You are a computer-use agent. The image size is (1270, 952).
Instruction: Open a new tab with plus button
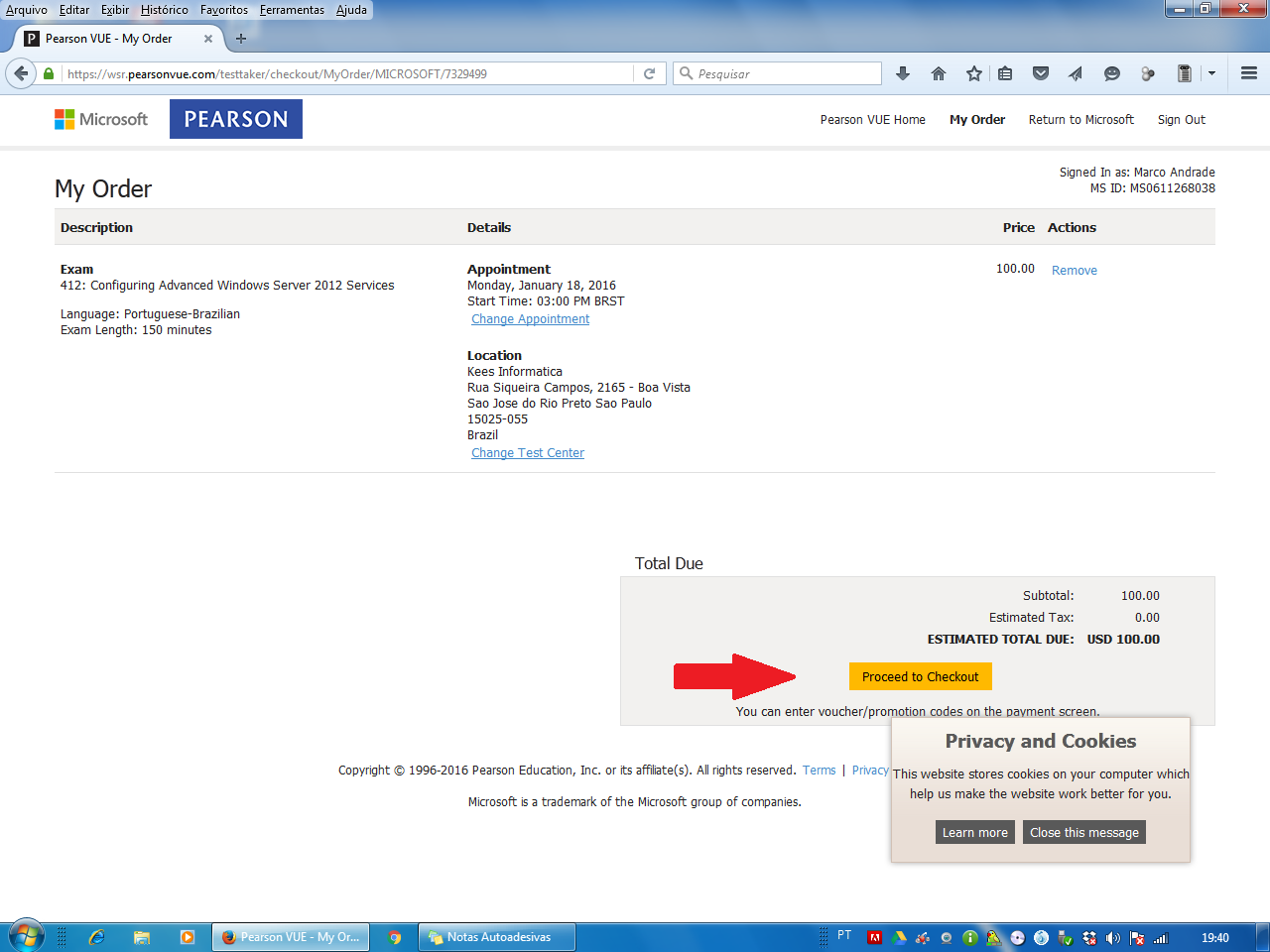241,39
